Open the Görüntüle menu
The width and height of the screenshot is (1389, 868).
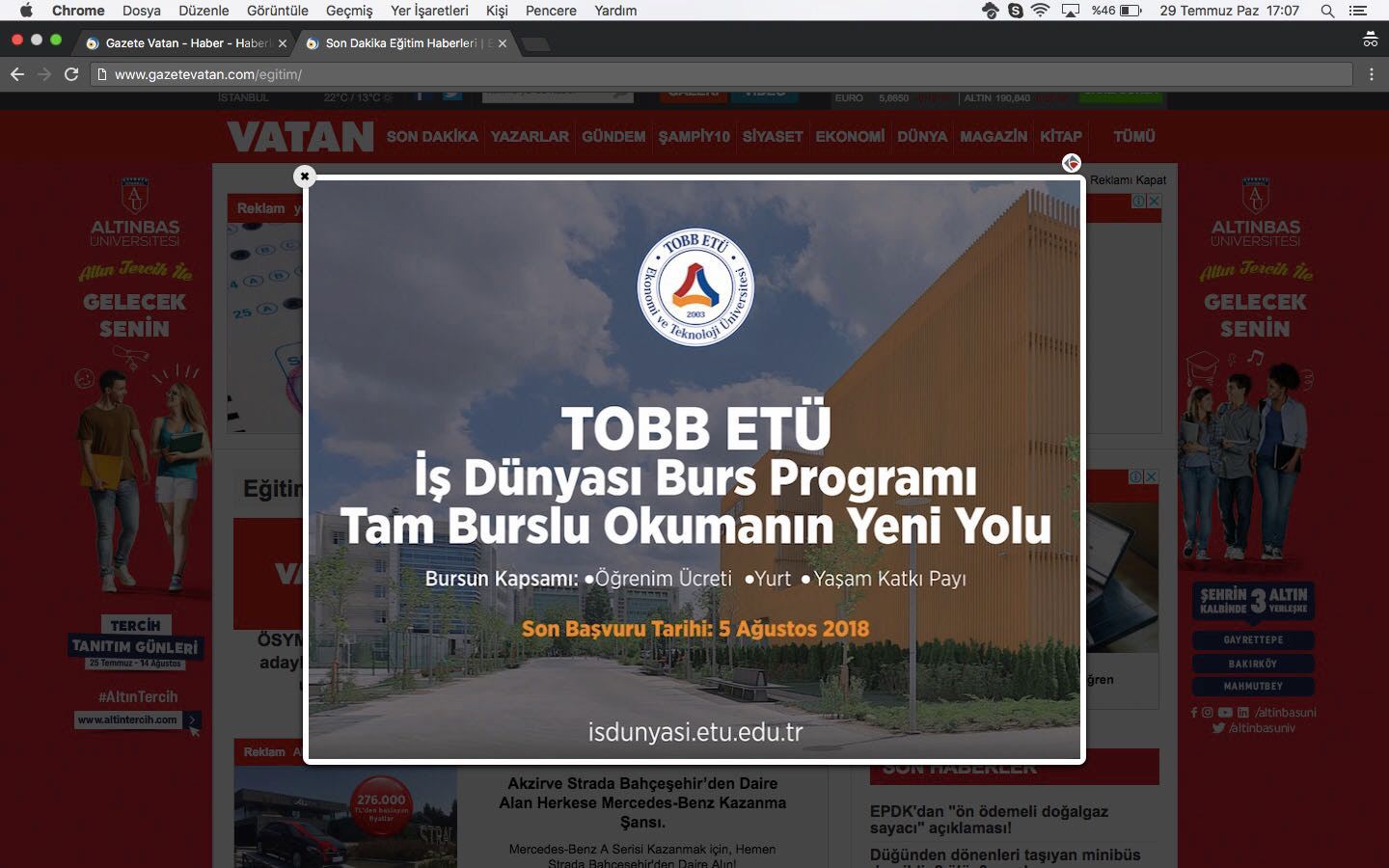pos(278,11)
